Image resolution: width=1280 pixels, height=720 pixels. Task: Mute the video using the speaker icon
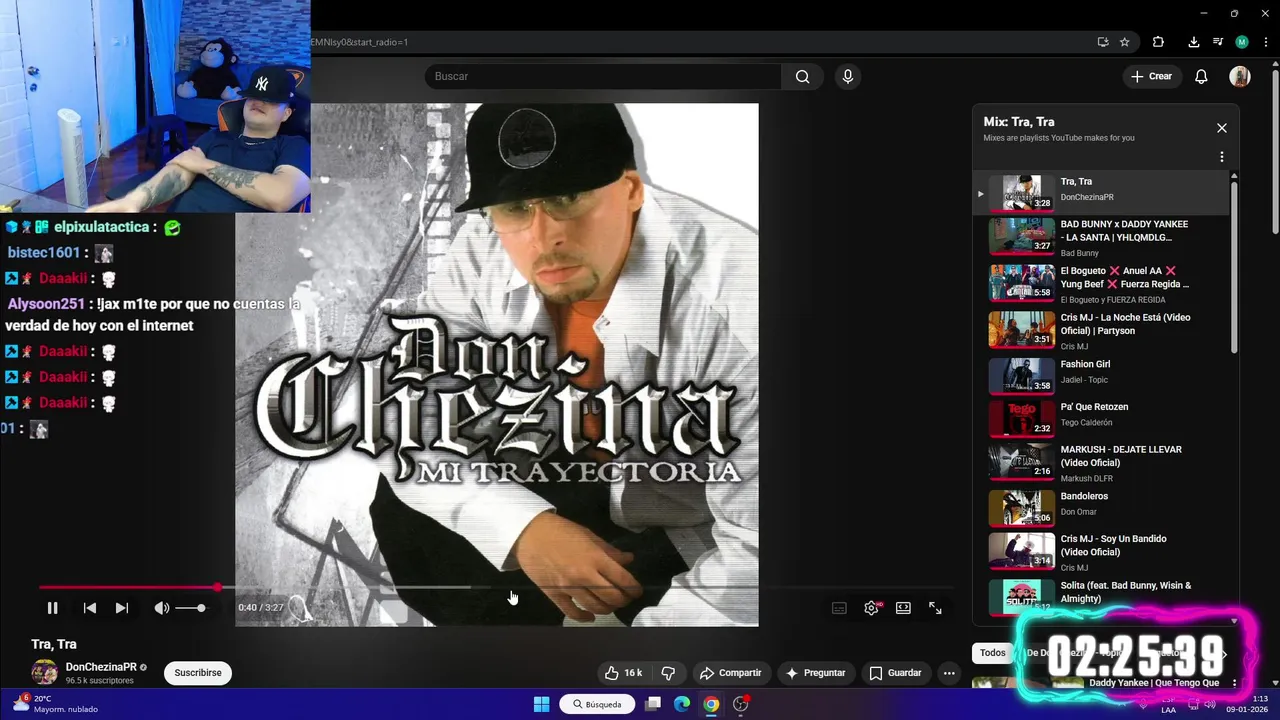161,608
